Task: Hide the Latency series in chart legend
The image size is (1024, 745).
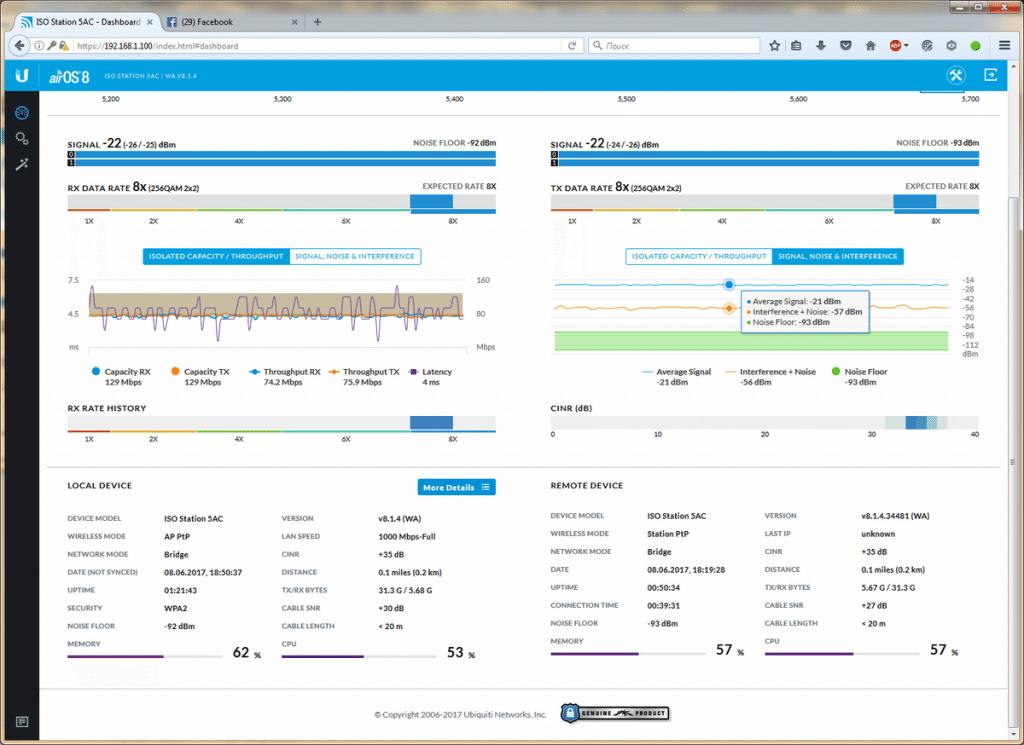Action: coord(414,372)
